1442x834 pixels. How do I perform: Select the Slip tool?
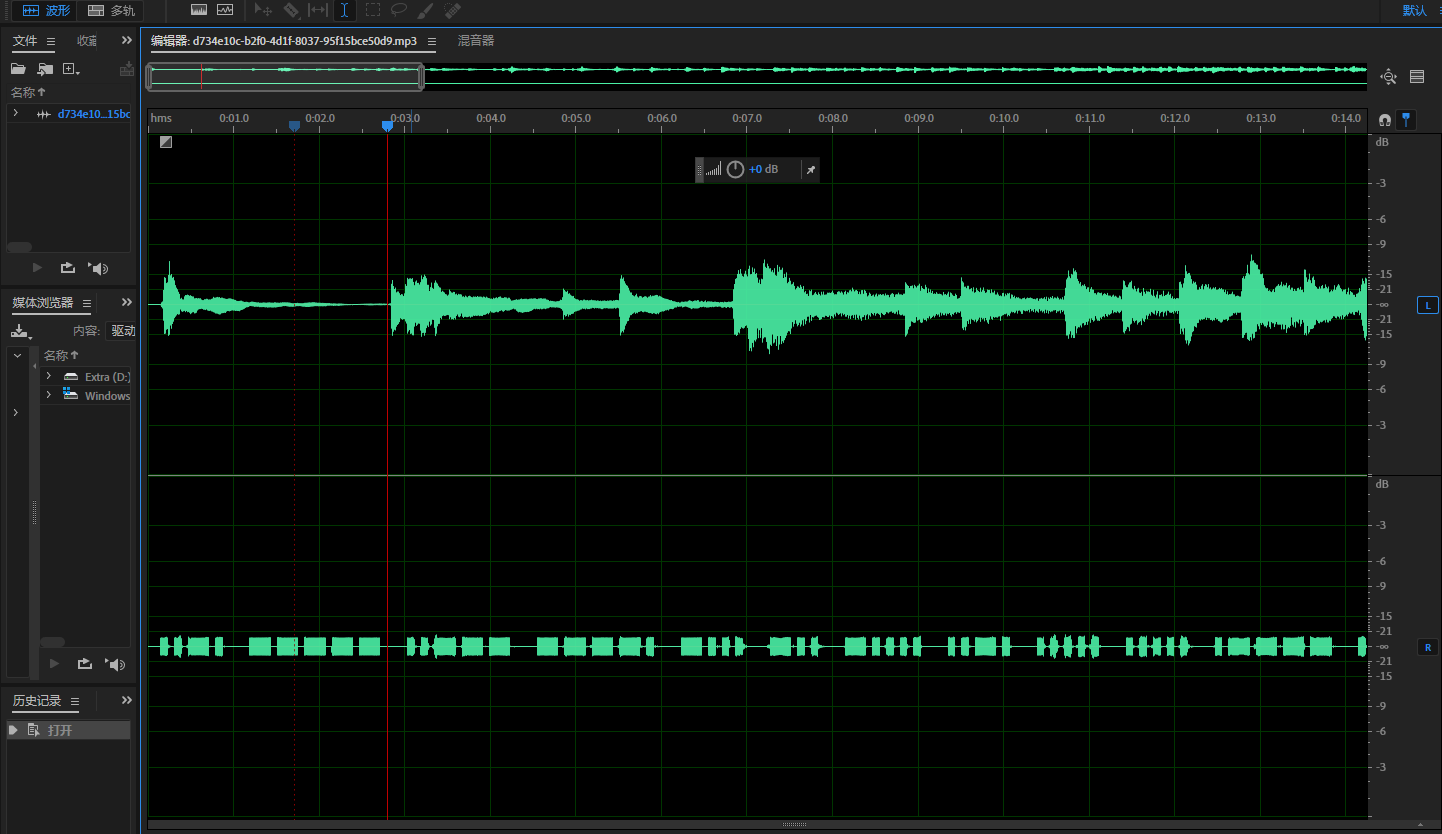[x=318, y=10]
